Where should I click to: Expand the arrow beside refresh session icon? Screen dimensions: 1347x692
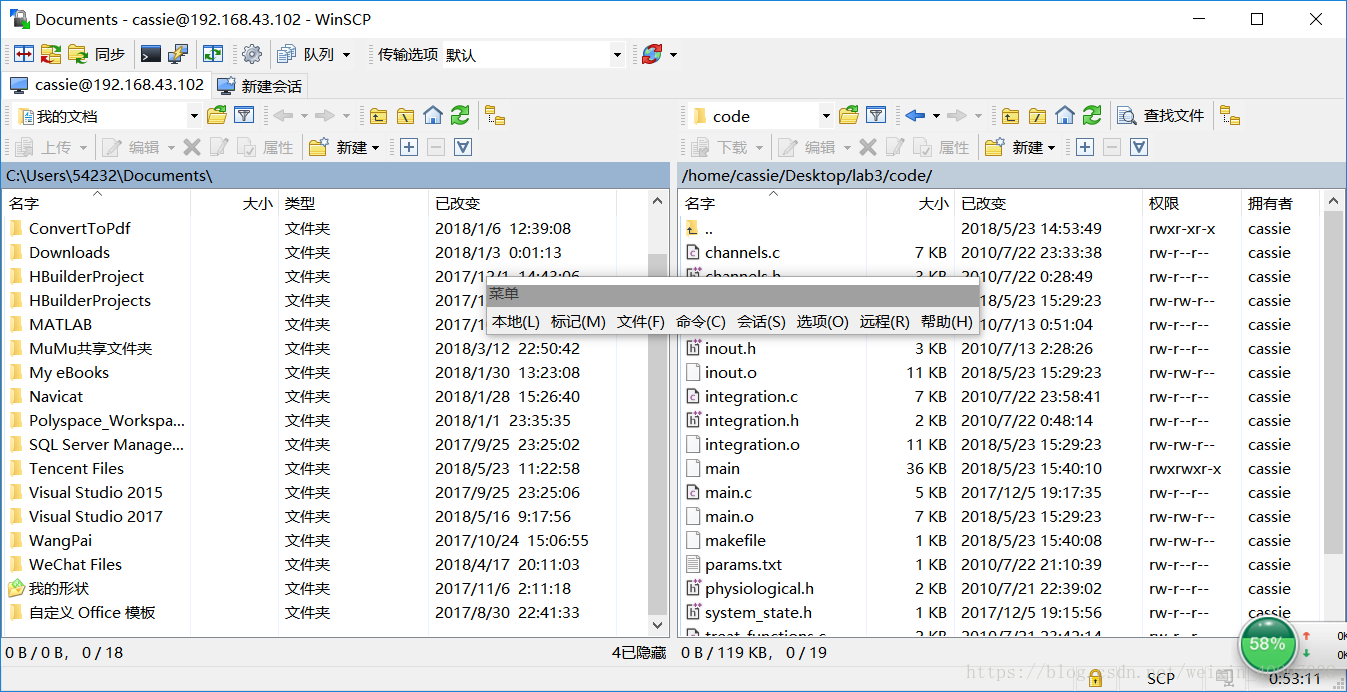(673, 54)
